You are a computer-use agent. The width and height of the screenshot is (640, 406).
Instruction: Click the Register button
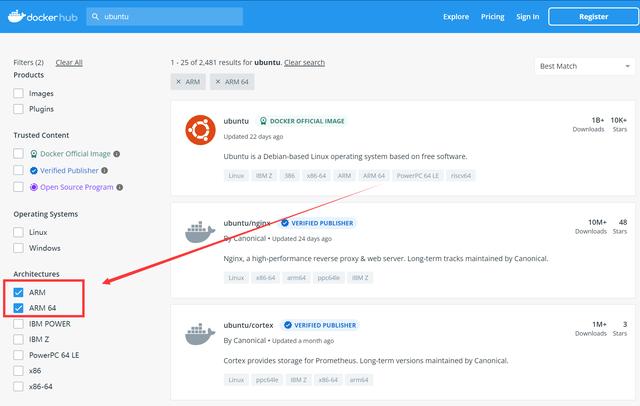click(593, 17)
